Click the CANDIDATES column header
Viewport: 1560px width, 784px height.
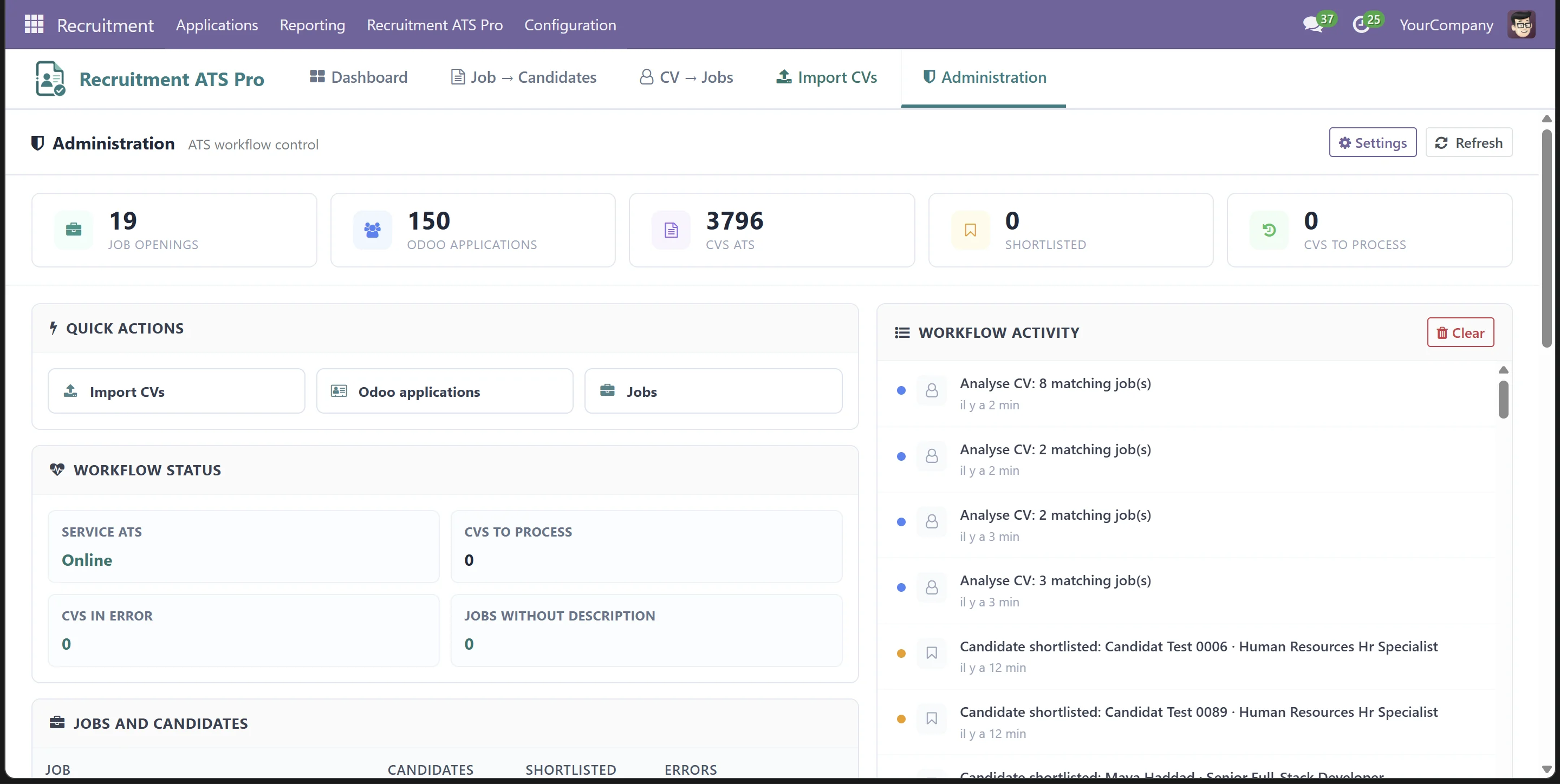pos(431,769)
